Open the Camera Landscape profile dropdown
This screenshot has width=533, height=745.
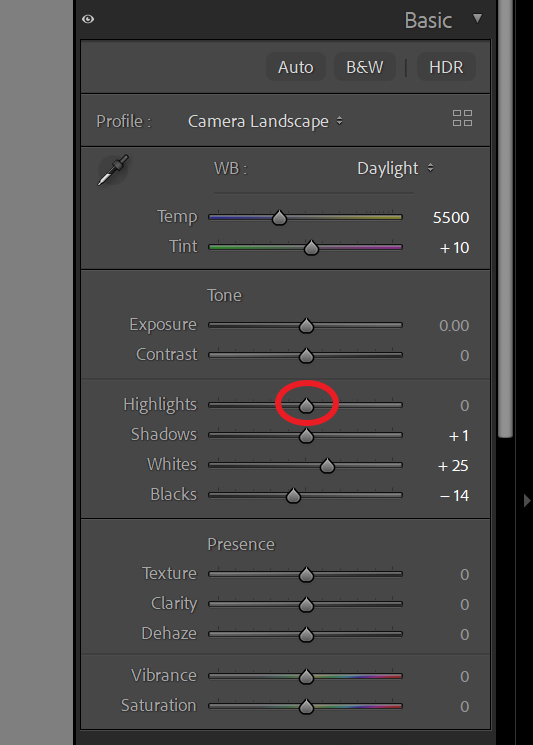265,121
